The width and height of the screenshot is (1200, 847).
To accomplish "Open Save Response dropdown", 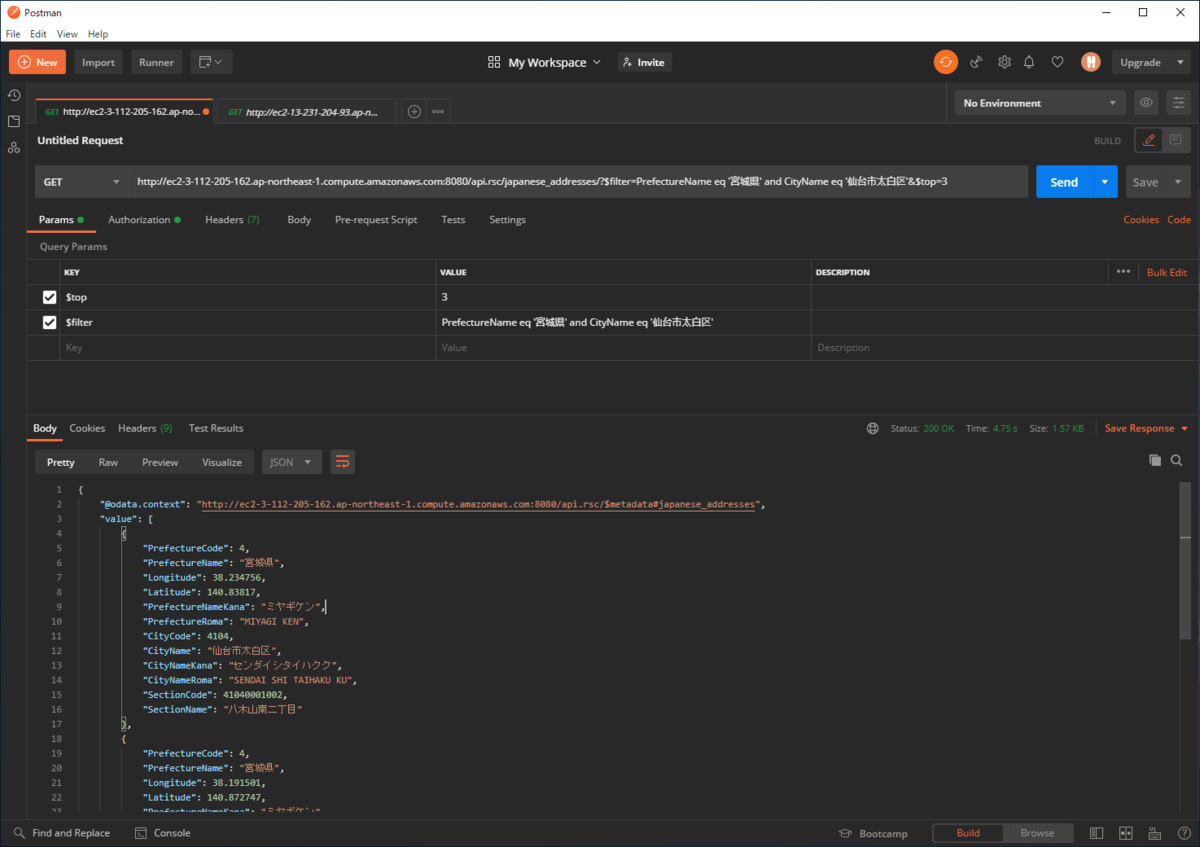I will click(x=1146, y=428).
